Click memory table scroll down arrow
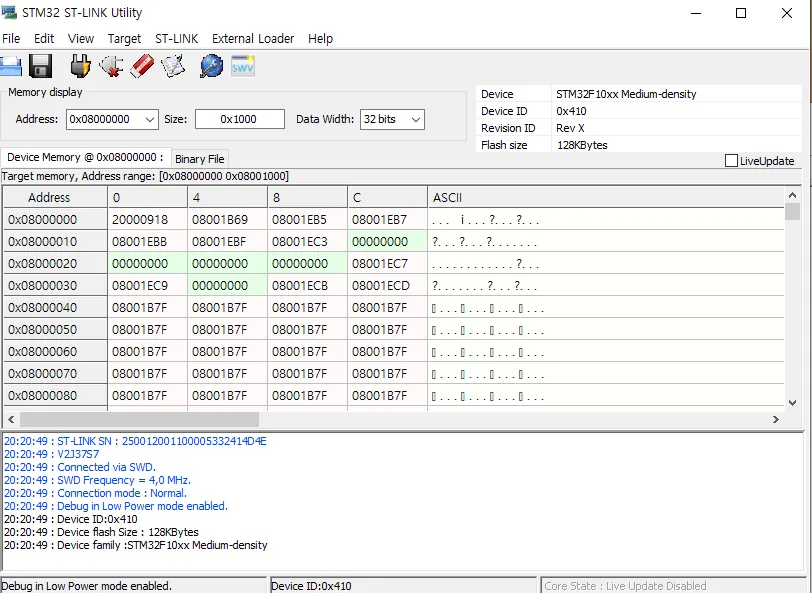Viewport: 812px width, 593px height. pos(792,402)
